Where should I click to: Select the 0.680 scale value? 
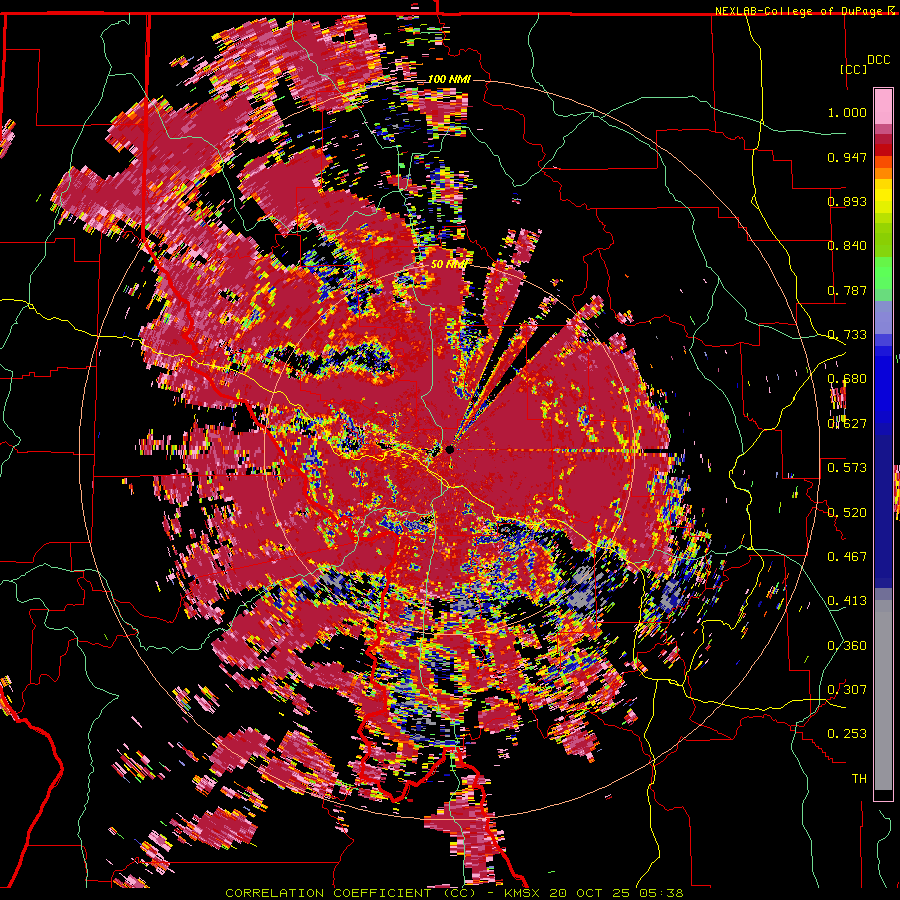847,379
